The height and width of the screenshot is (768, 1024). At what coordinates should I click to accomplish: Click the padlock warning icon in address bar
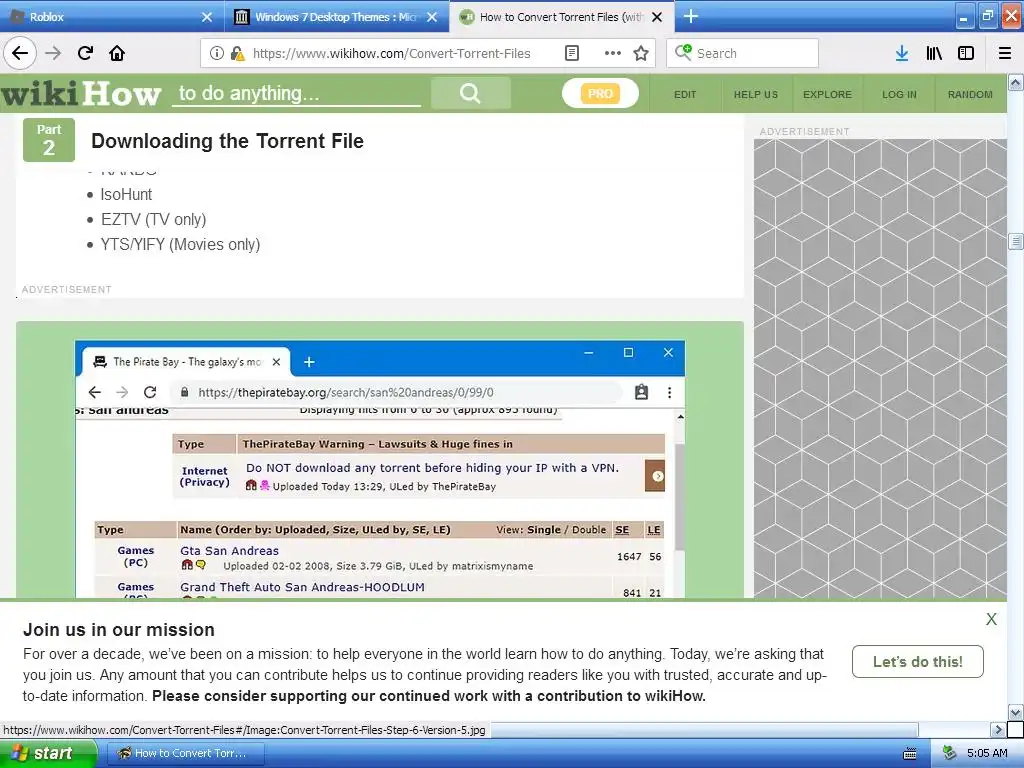coord(238,53)
